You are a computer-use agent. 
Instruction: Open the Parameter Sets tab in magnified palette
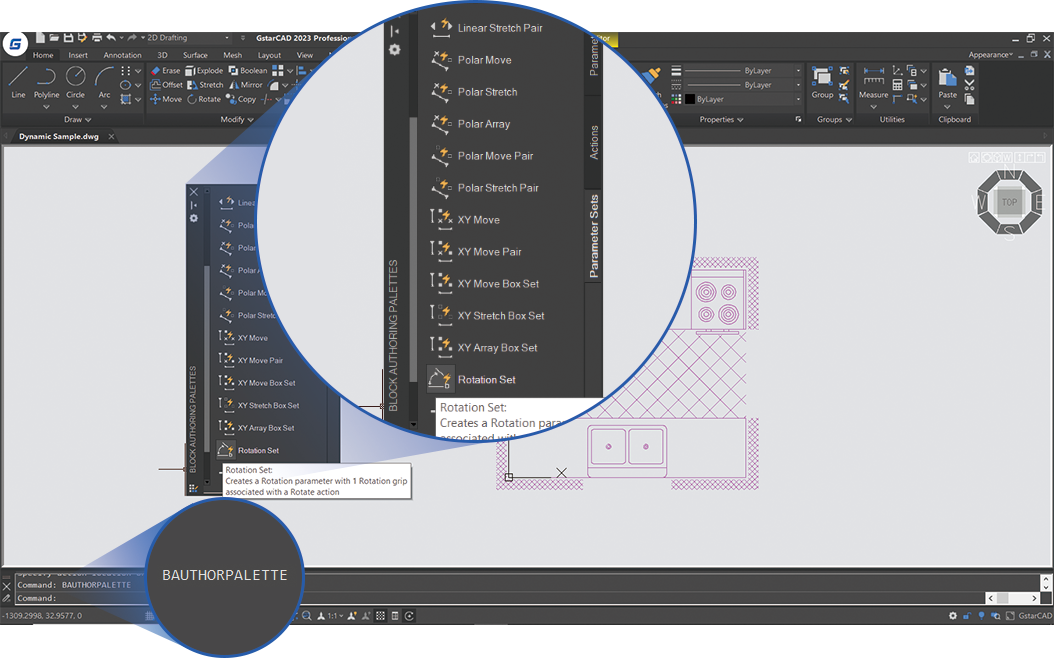click(x=594, y=236)
